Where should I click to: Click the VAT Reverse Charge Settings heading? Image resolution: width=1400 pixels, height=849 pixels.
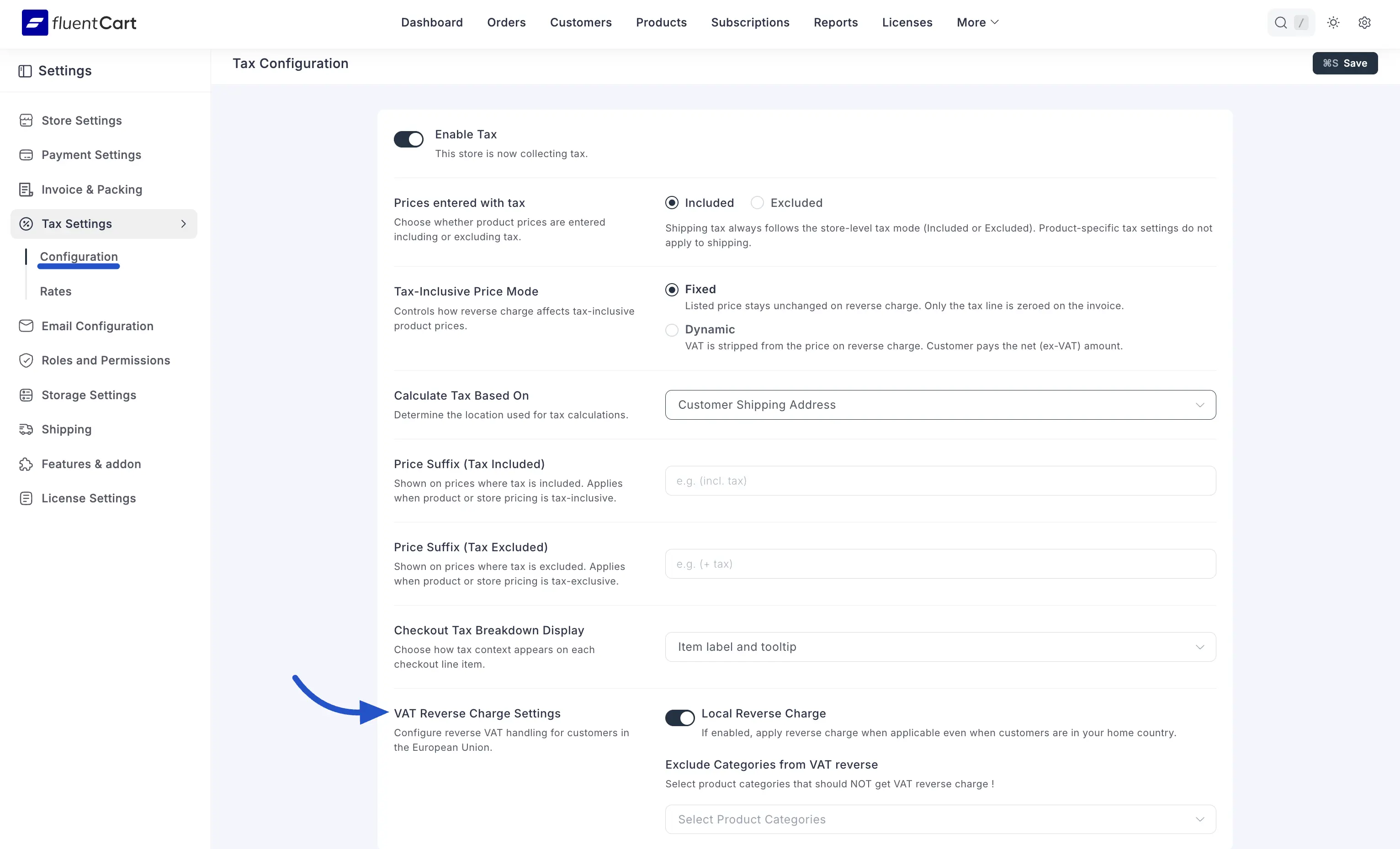point(477,714)
